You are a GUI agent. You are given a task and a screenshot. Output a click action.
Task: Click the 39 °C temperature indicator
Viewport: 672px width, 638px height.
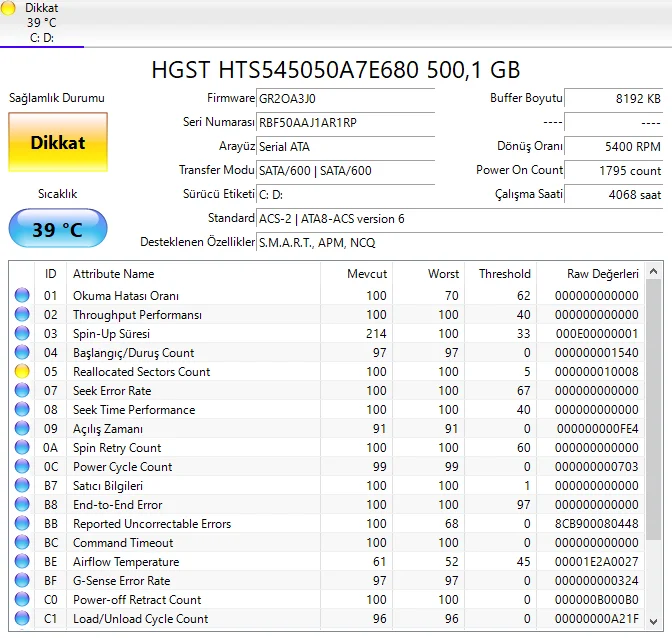[57, 229]
